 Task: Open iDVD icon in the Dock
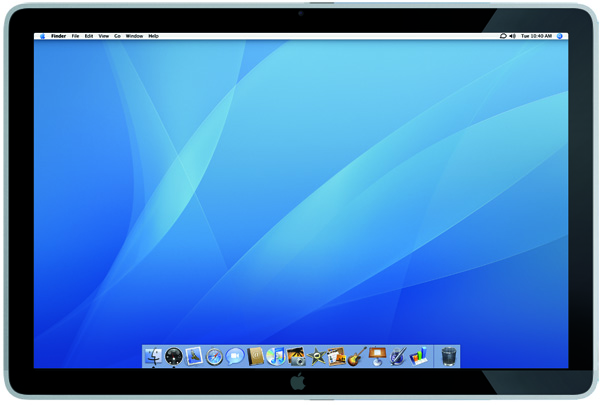tap(336, 356)
